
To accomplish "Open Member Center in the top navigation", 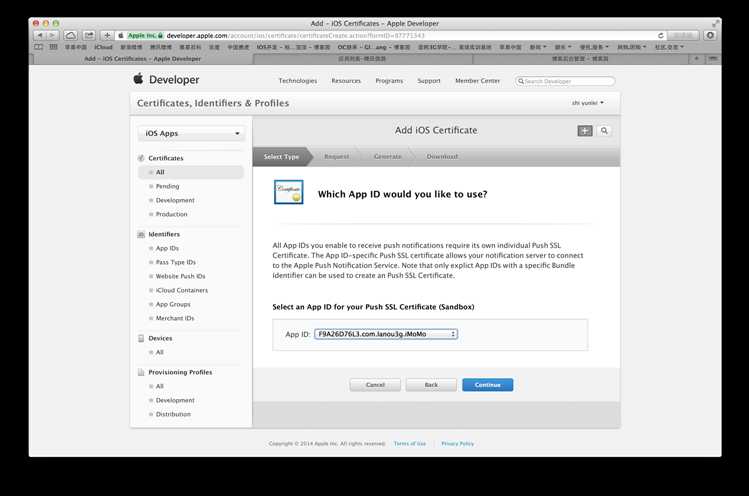I will (x=478, y=81).
